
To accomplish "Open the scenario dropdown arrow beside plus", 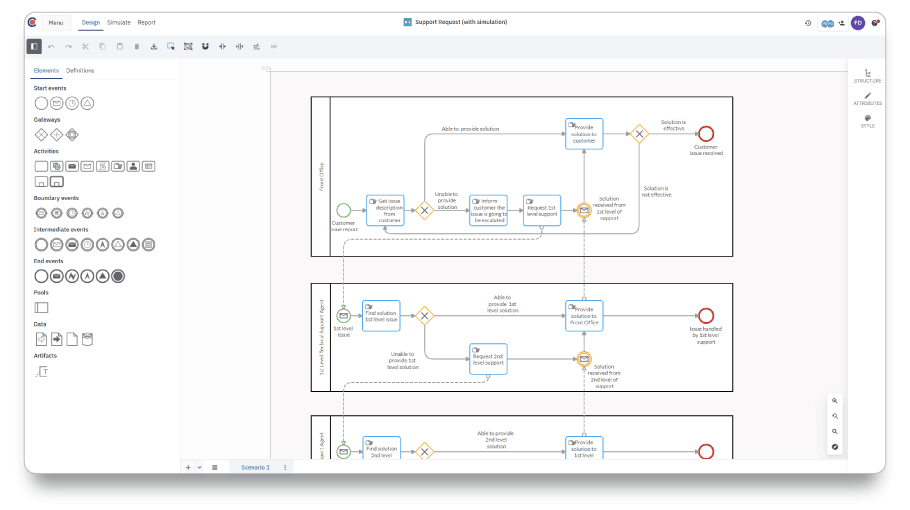I will 200,467.
